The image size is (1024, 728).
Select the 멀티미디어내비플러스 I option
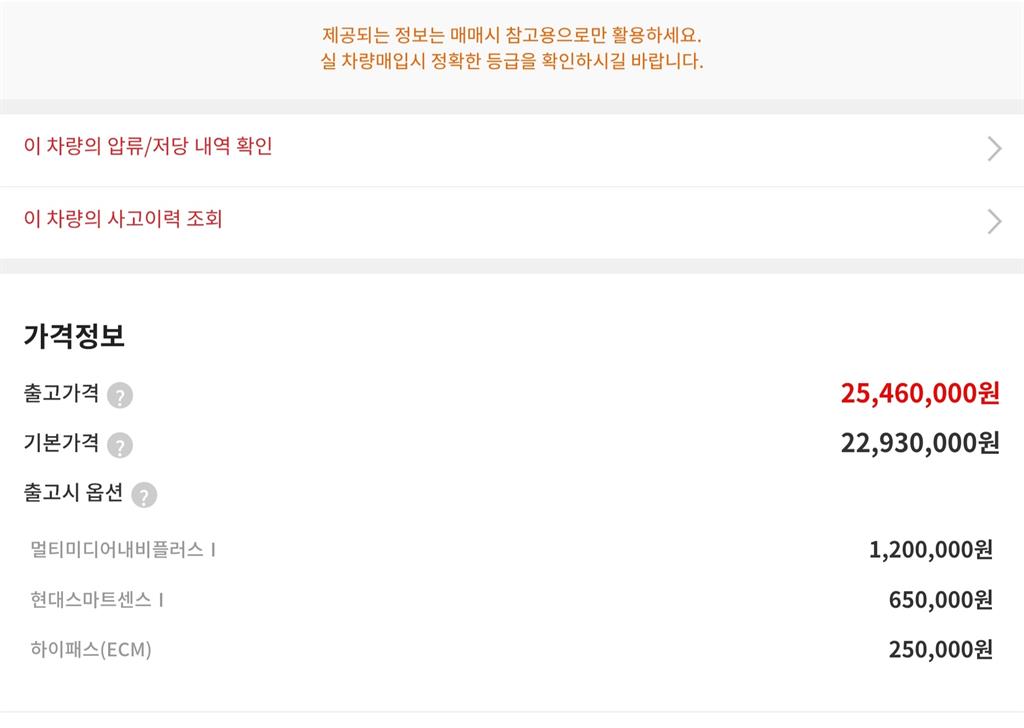pyautogui.click(x=123, y=549)
